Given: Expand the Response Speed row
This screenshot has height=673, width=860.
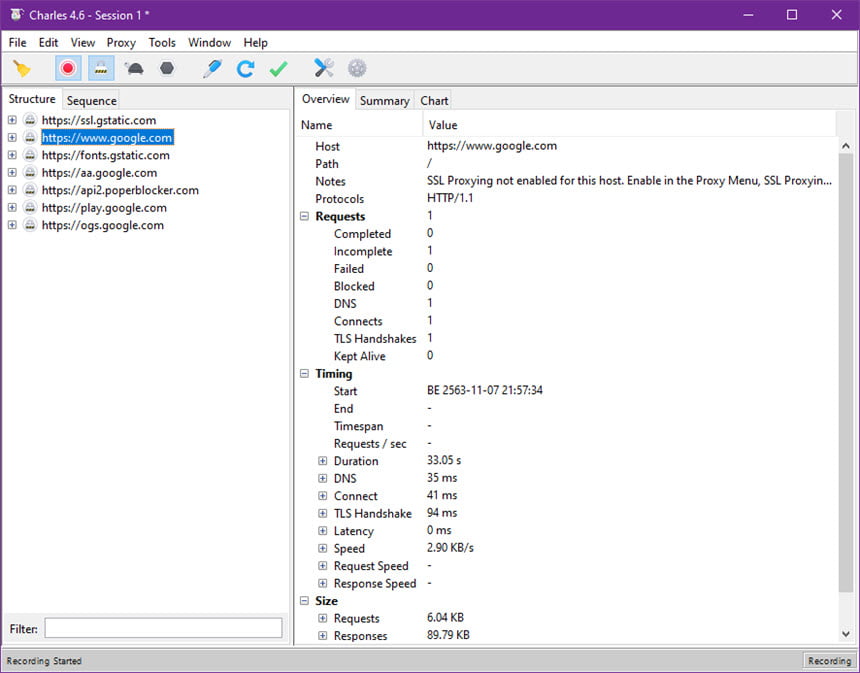Looking at the screenshot, I should click(x=322, y=583).
